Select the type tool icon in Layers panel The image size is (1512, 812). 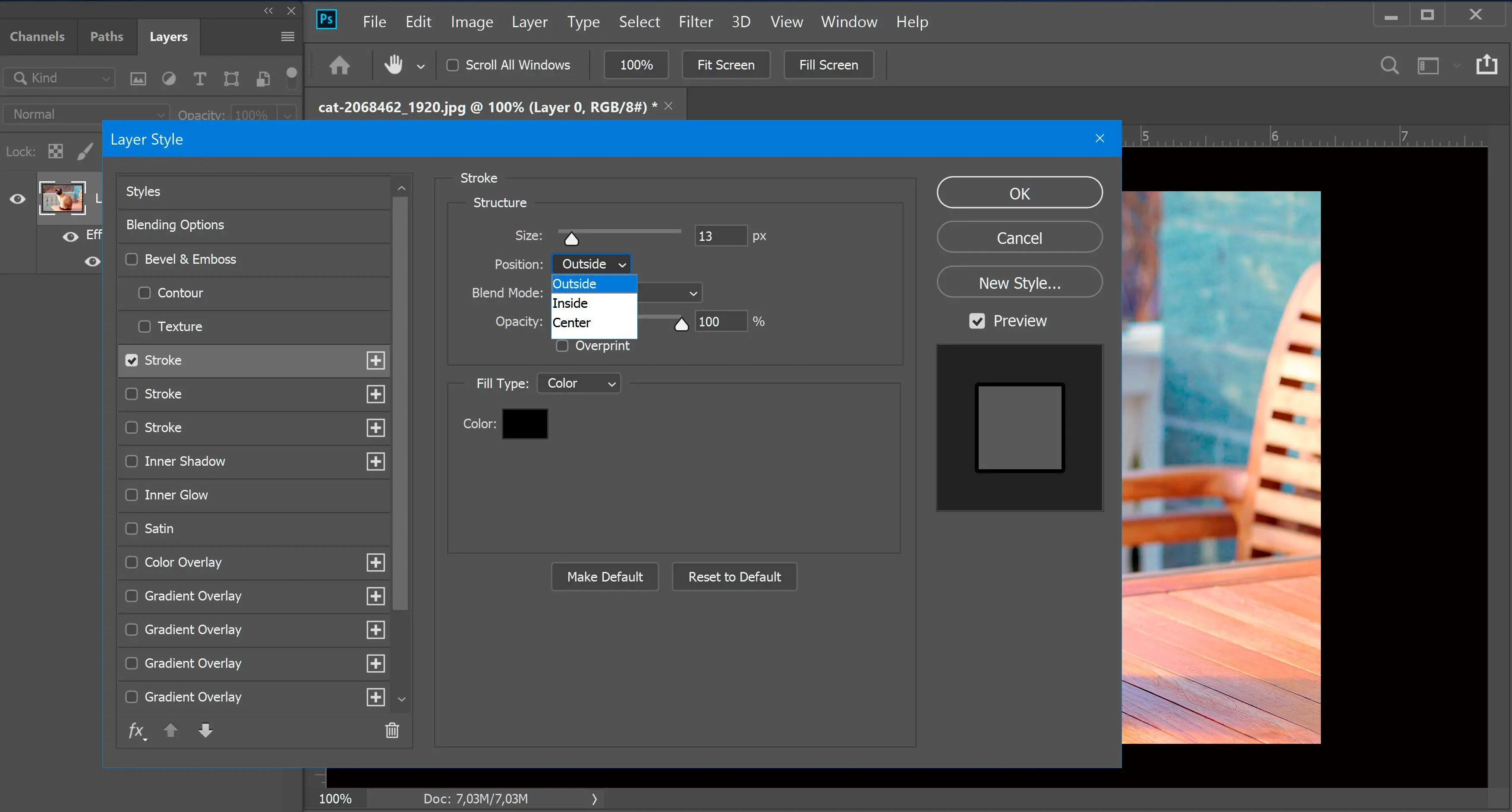[x=198, y=78]
